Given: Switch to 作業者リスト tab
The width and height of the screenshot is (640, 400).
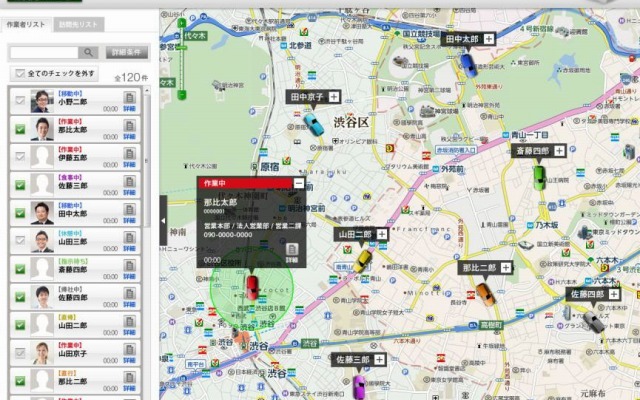Looking at the screenshot, I should click(26, 24).
